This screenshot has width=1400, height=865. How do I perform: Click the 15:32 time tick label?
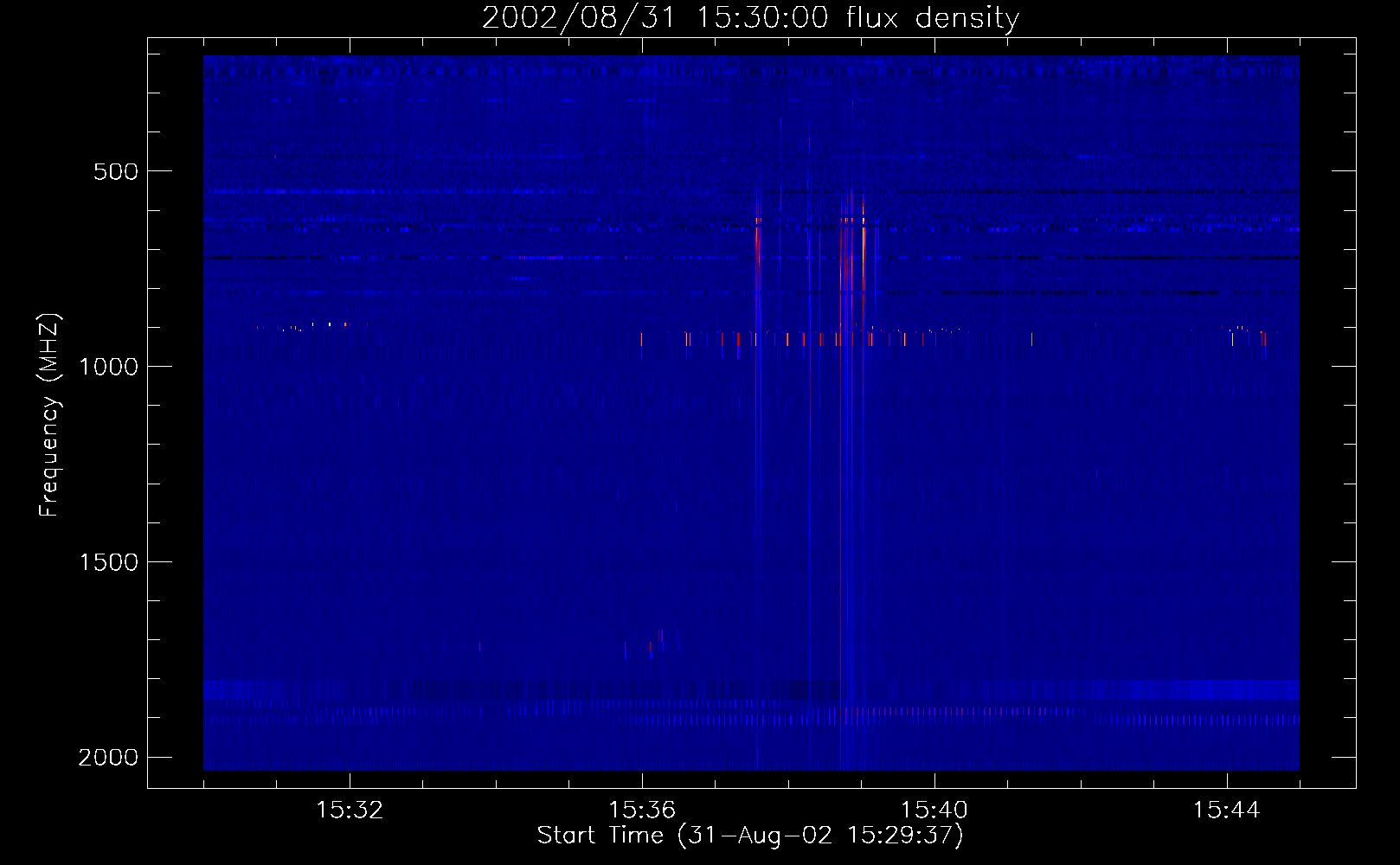tap(350, 811)
